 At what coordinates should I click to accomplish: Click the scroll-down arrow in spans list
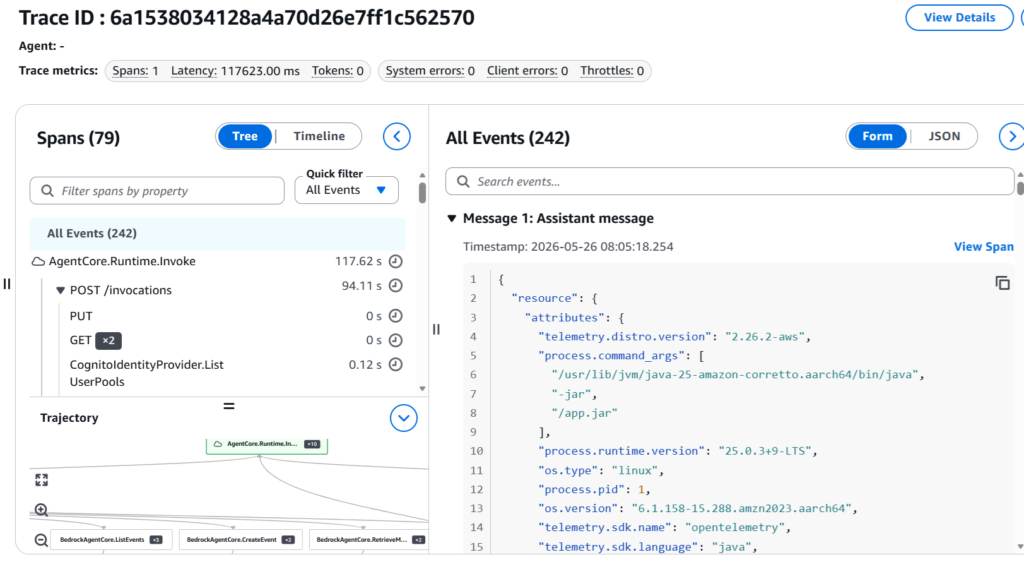(423, 388)
